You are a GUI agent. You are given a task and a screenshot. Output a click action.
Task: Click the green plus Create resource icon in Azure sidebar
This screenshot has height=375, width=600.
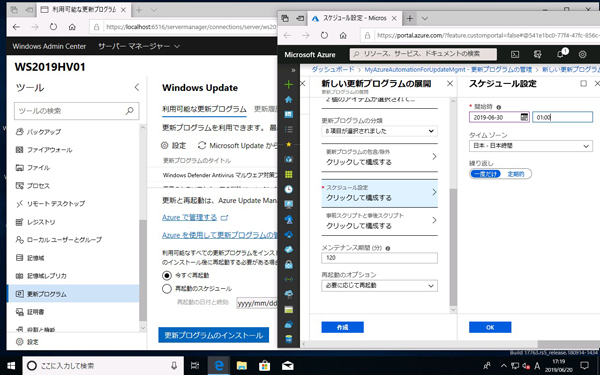pyautogui.click(x=289, y=85)
